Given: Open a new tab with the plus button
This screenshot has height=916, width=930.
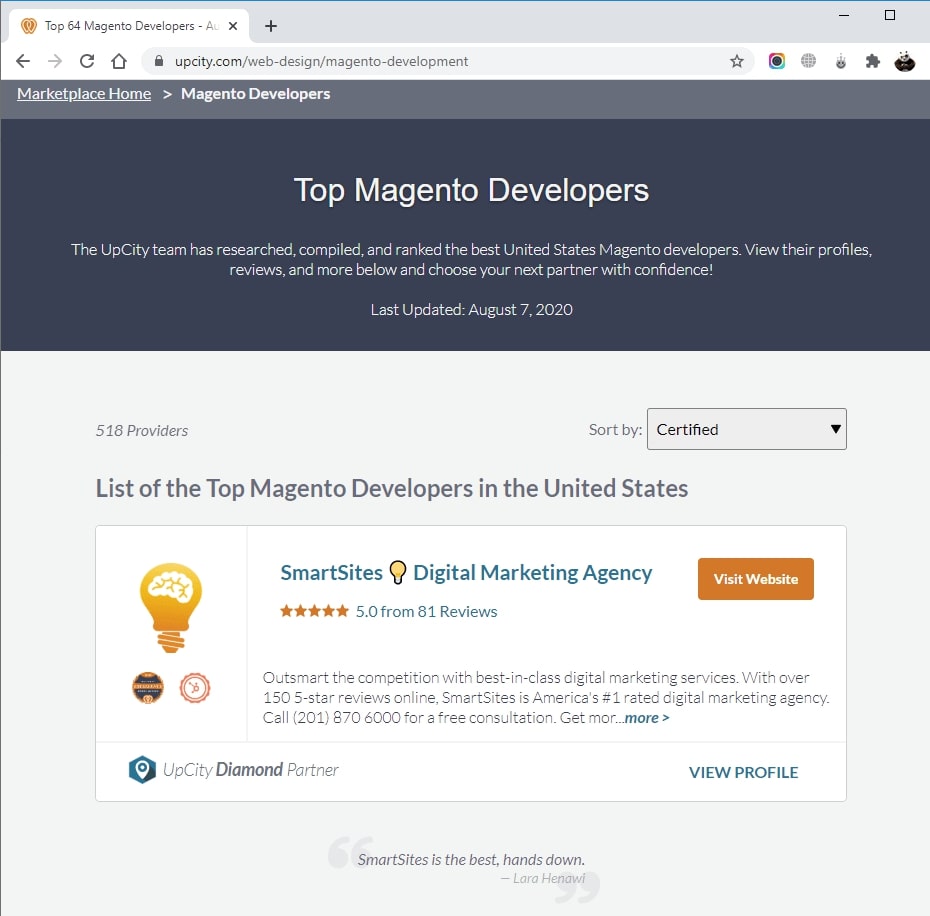Looking at the screenshot, I should (x=271, y=26).
